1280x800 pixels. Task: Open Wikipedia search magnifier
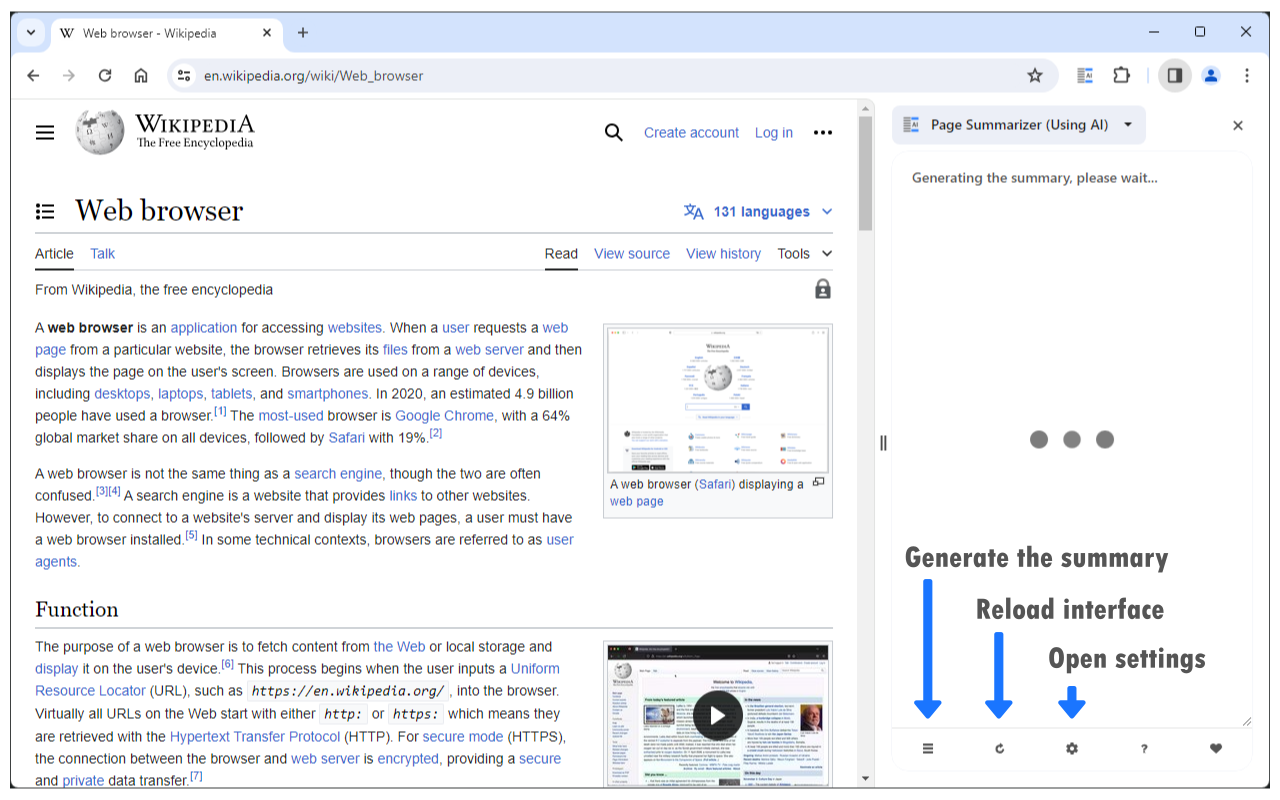[x=614, y=132]
